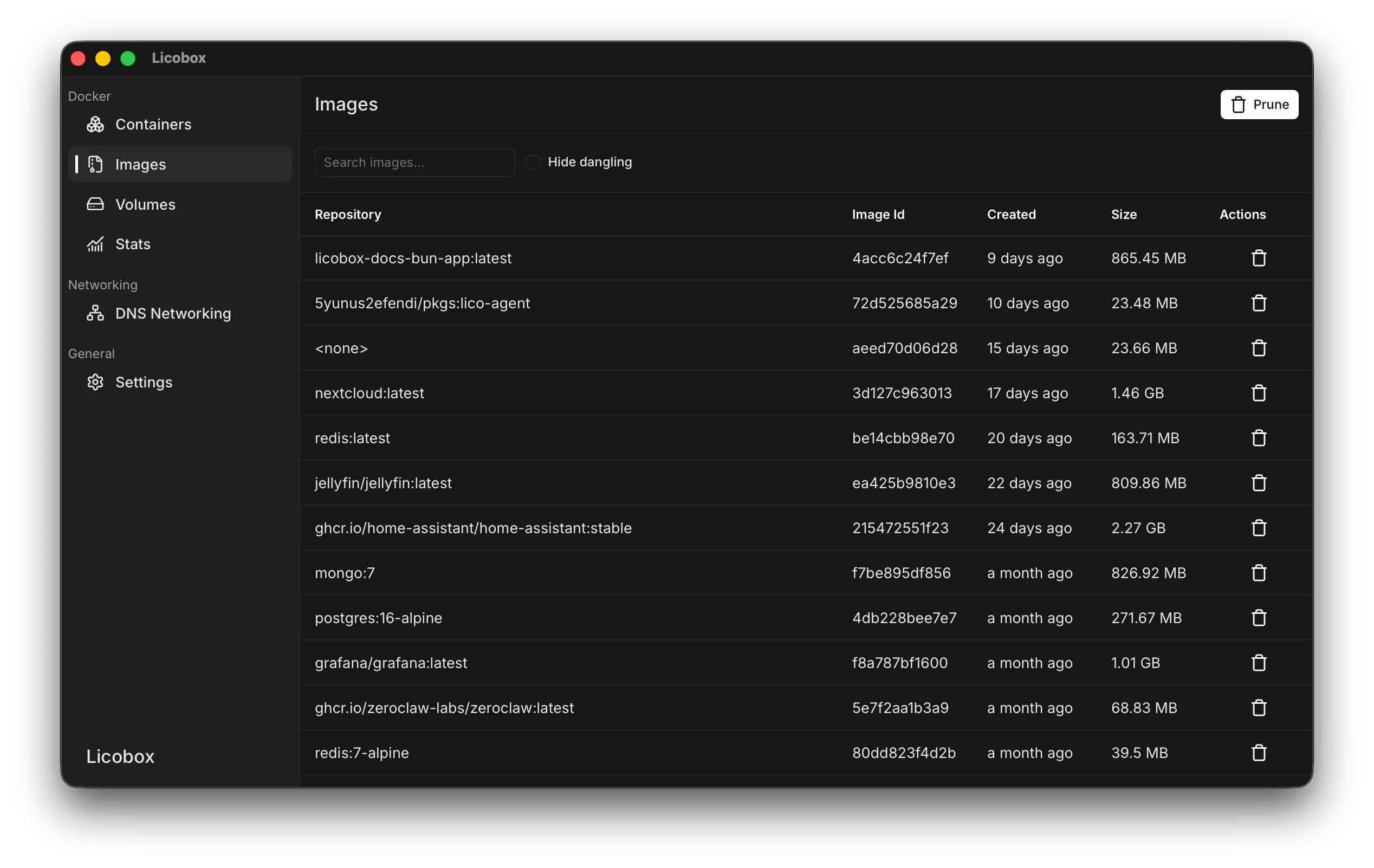Click image id ea425b9810e3

pos(903,483)
